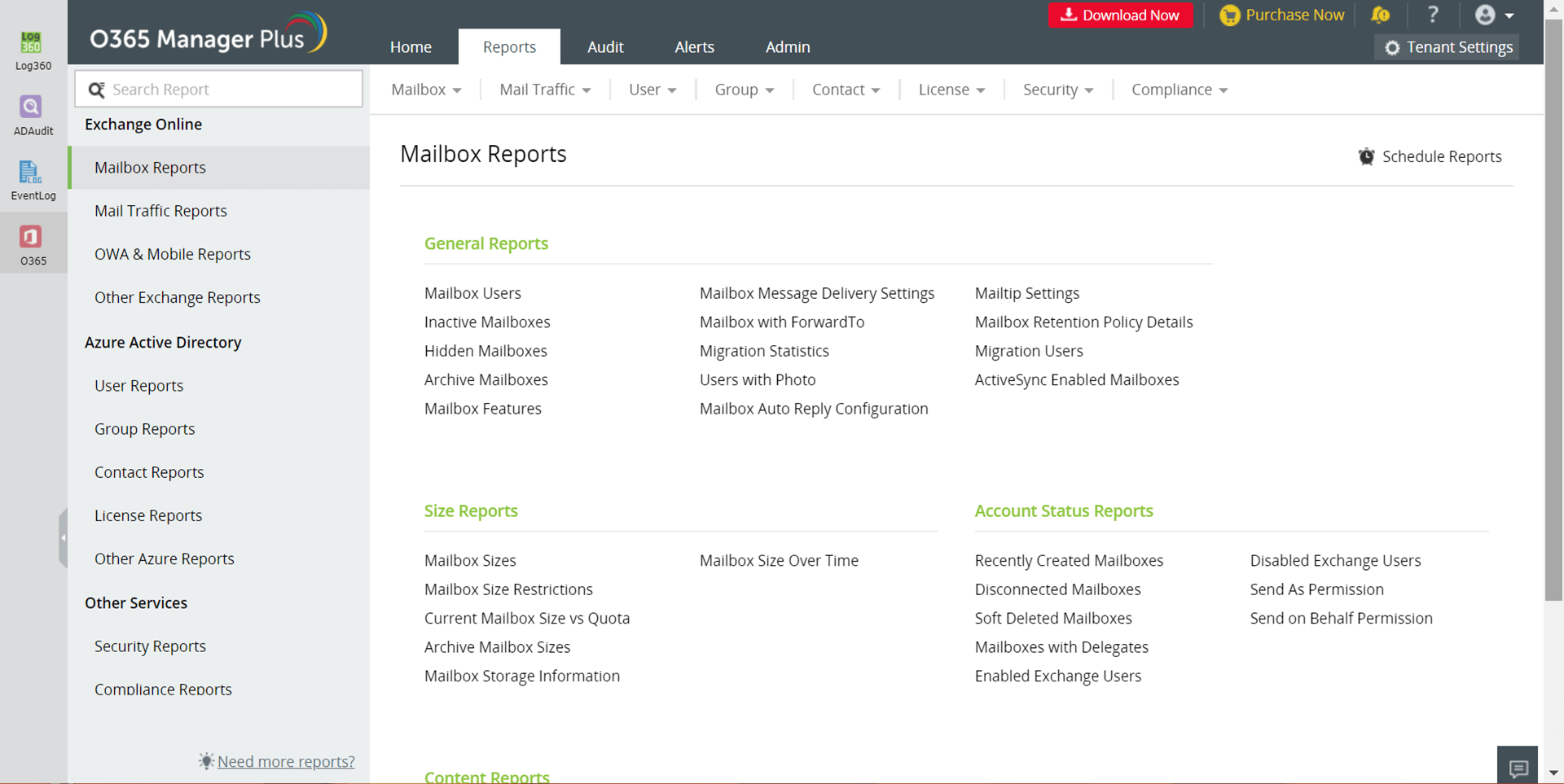Open Mail Traffic Reports in sidebar
Image resolution: width=1564 pixels, height=784 pixels.
pyautogui.click(x=160, y=211)
